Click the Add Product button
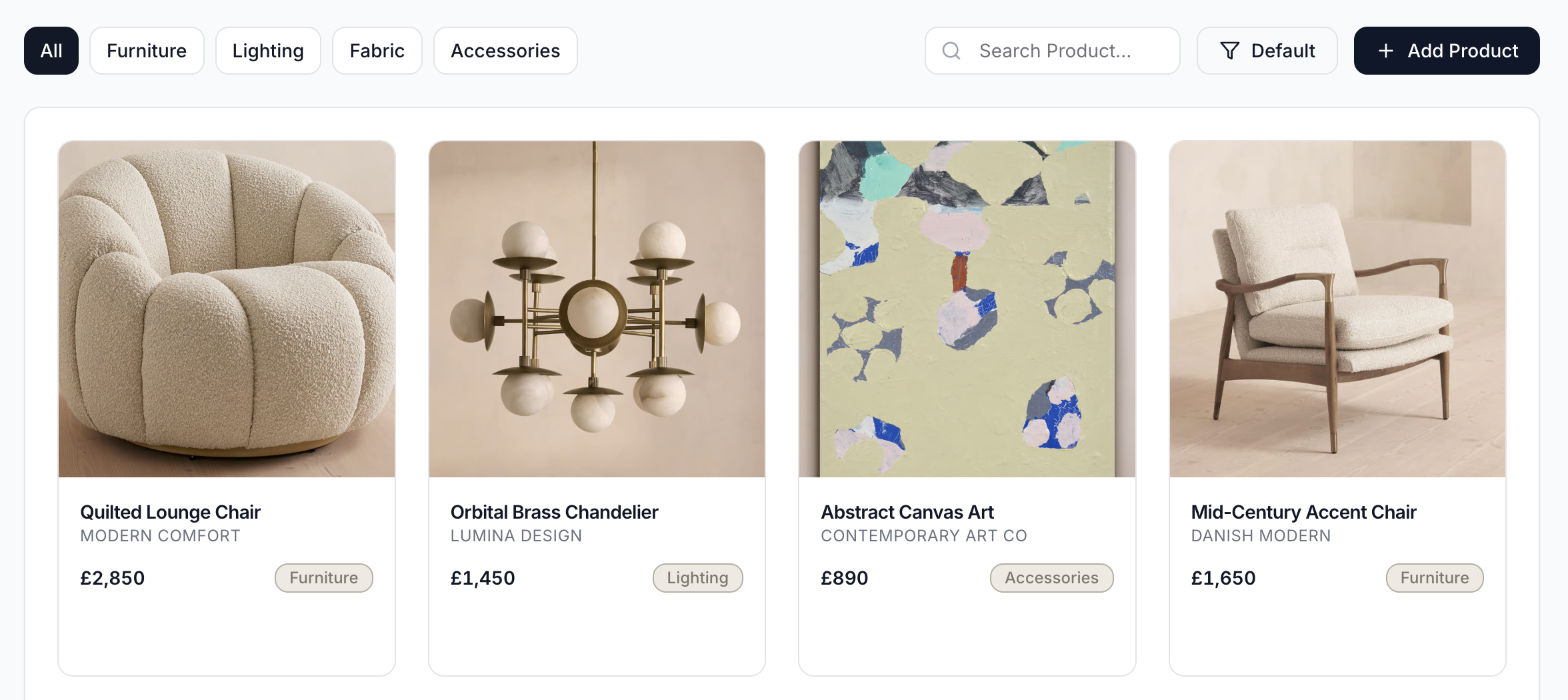This screenshot has height=700, width=1568. coord(1447,50)
